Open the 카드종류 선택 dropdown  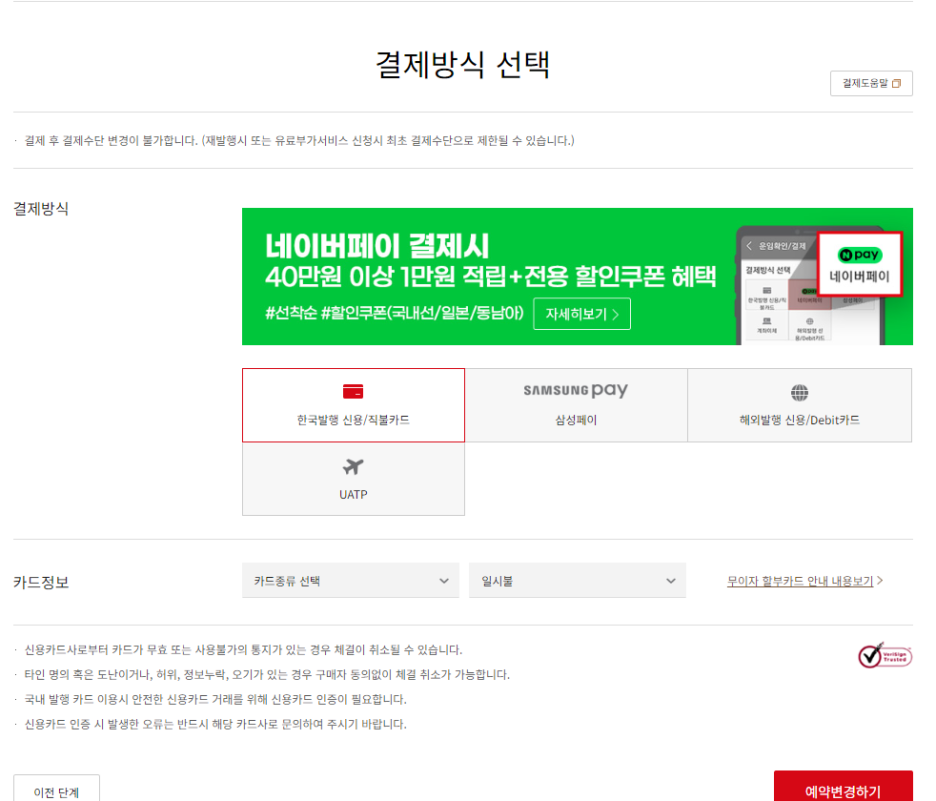(350, 581)
